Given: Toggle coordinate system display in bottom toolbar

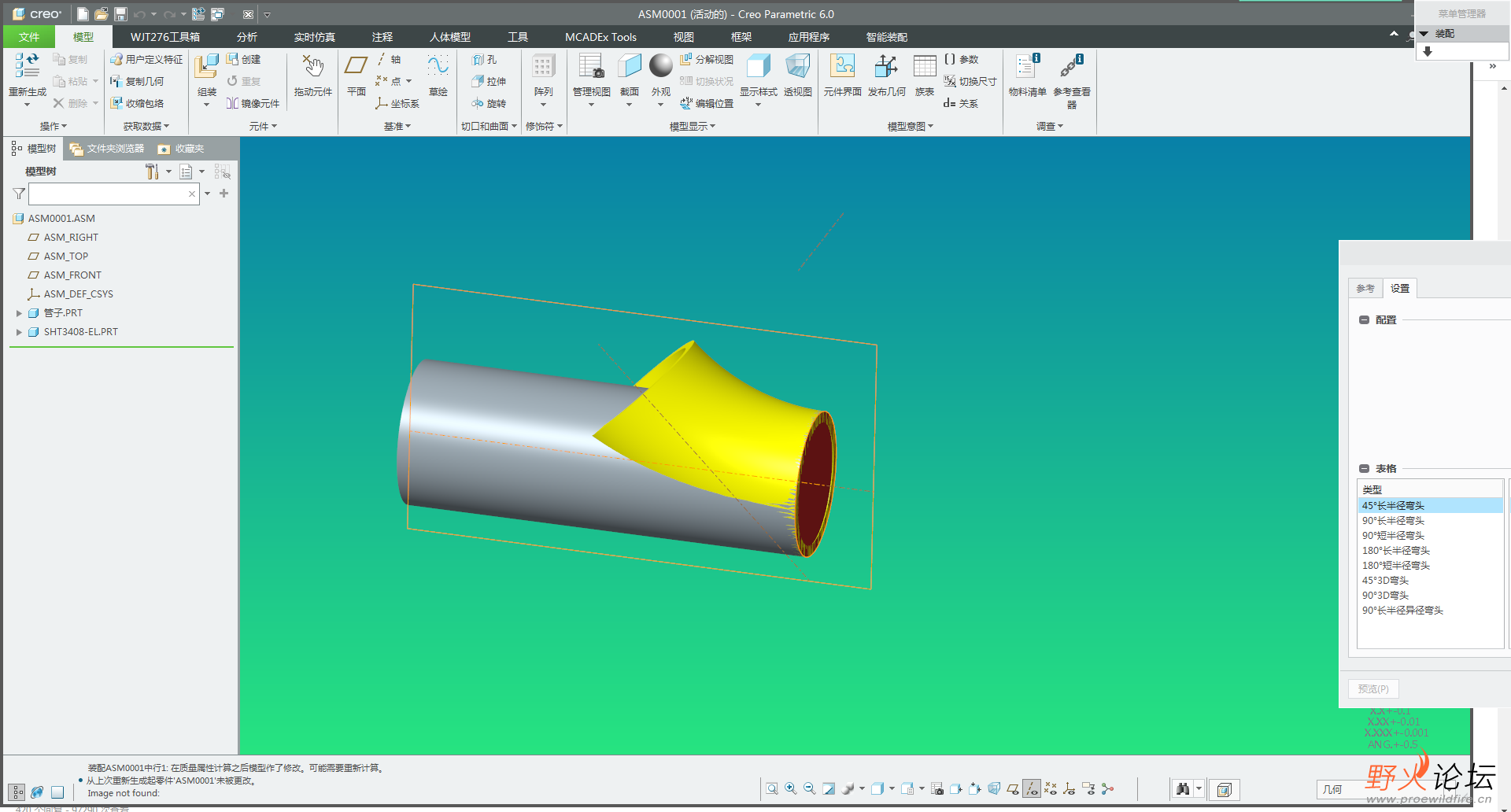Looking at the screenshot, I should click(x=1070, y=789).
